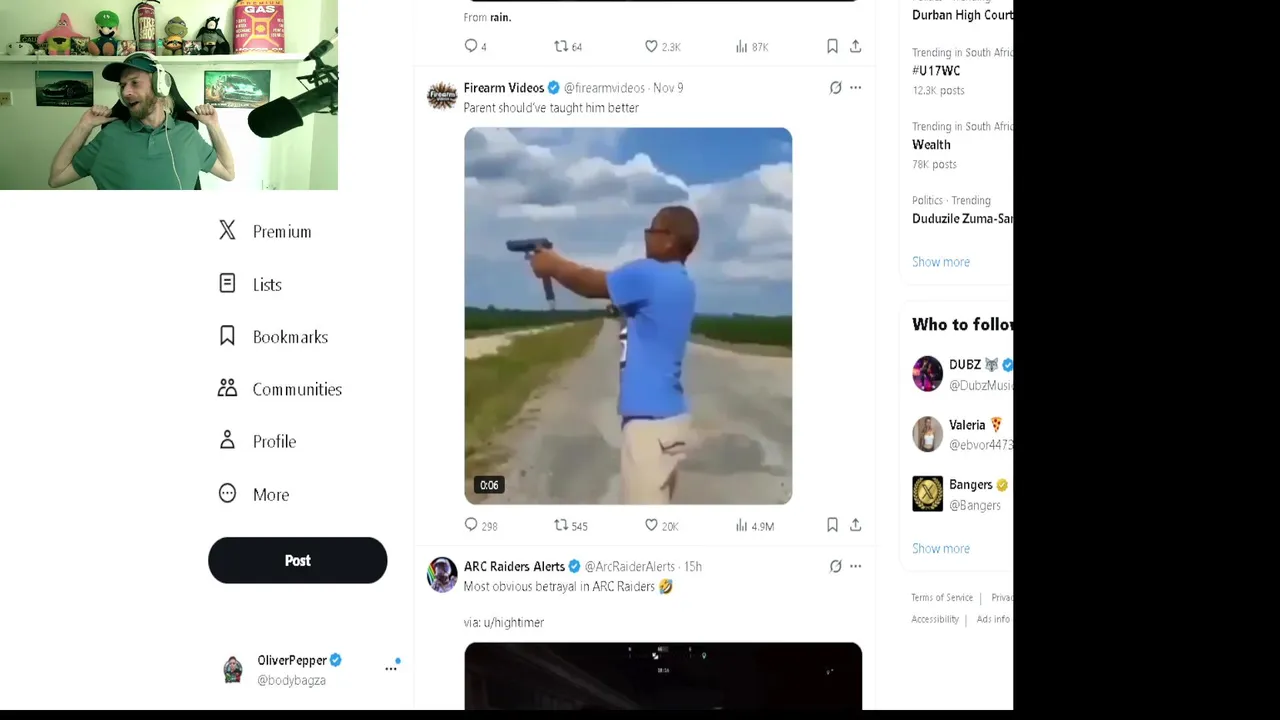Open Grok icon on ARC Raiders Alerts post
This screenshot has height=720, width=1280.
point(836,566)
